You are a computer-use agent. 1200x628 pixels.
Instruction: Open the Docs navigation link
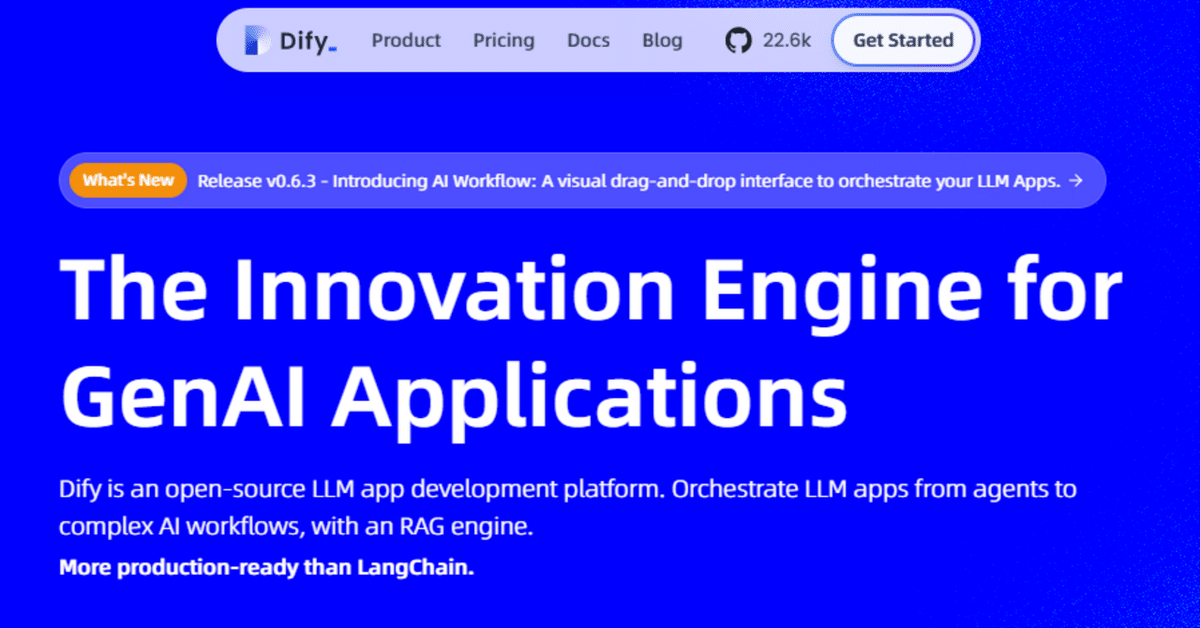coord(589,41)
